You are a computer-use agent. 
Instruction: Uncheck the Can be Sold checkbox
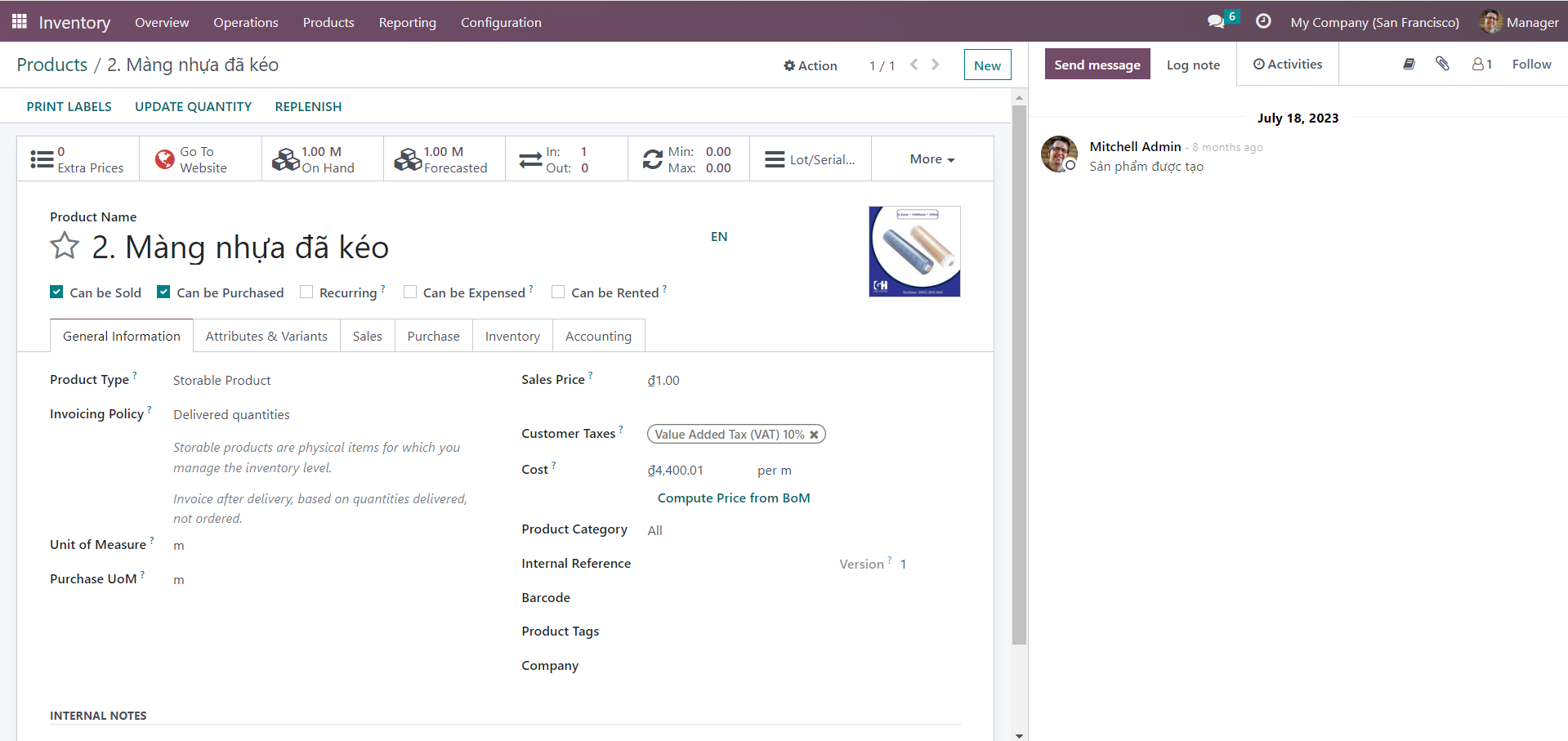[56, 292]
